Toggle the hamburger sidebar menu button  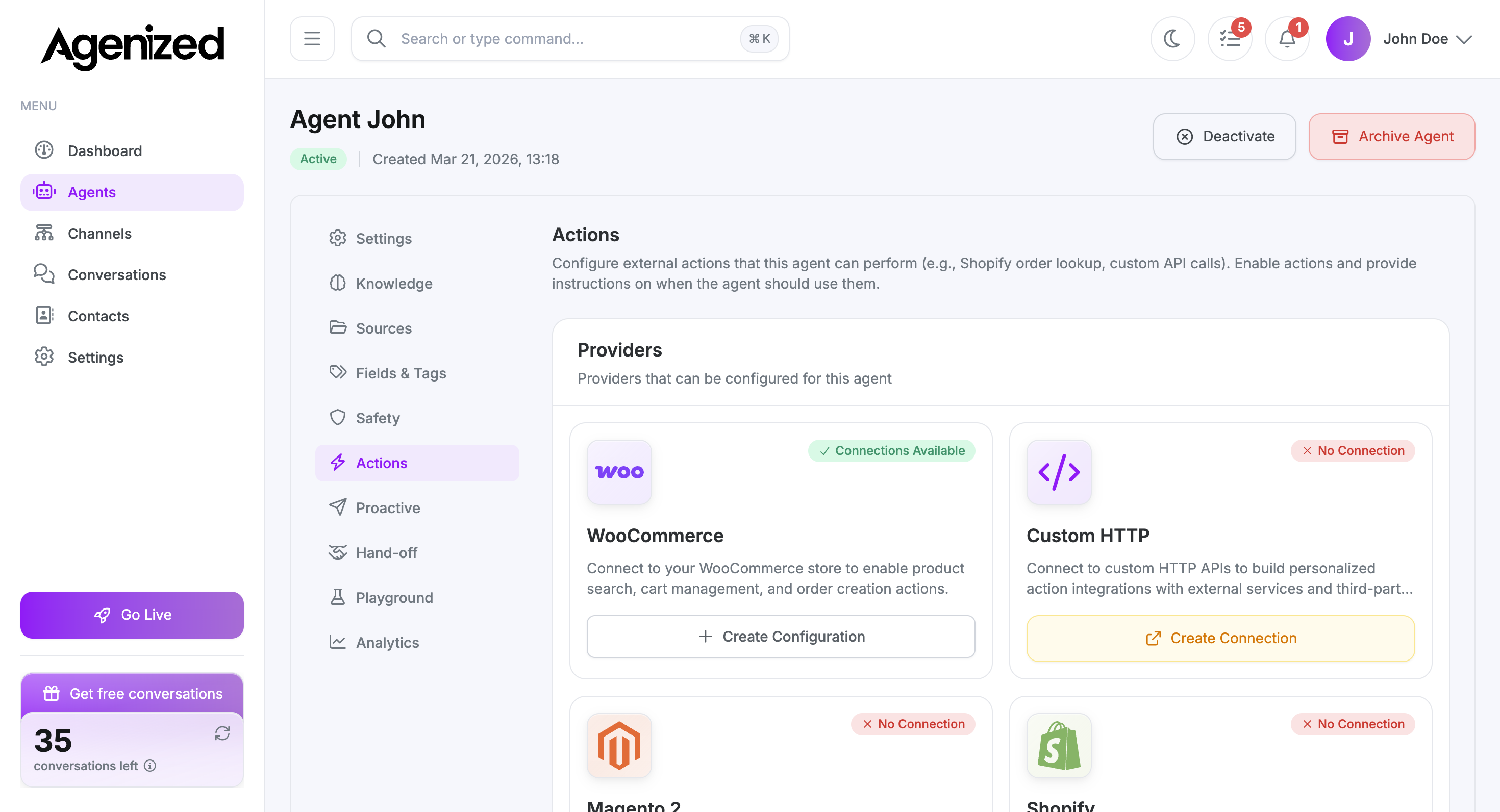point(312,38)
